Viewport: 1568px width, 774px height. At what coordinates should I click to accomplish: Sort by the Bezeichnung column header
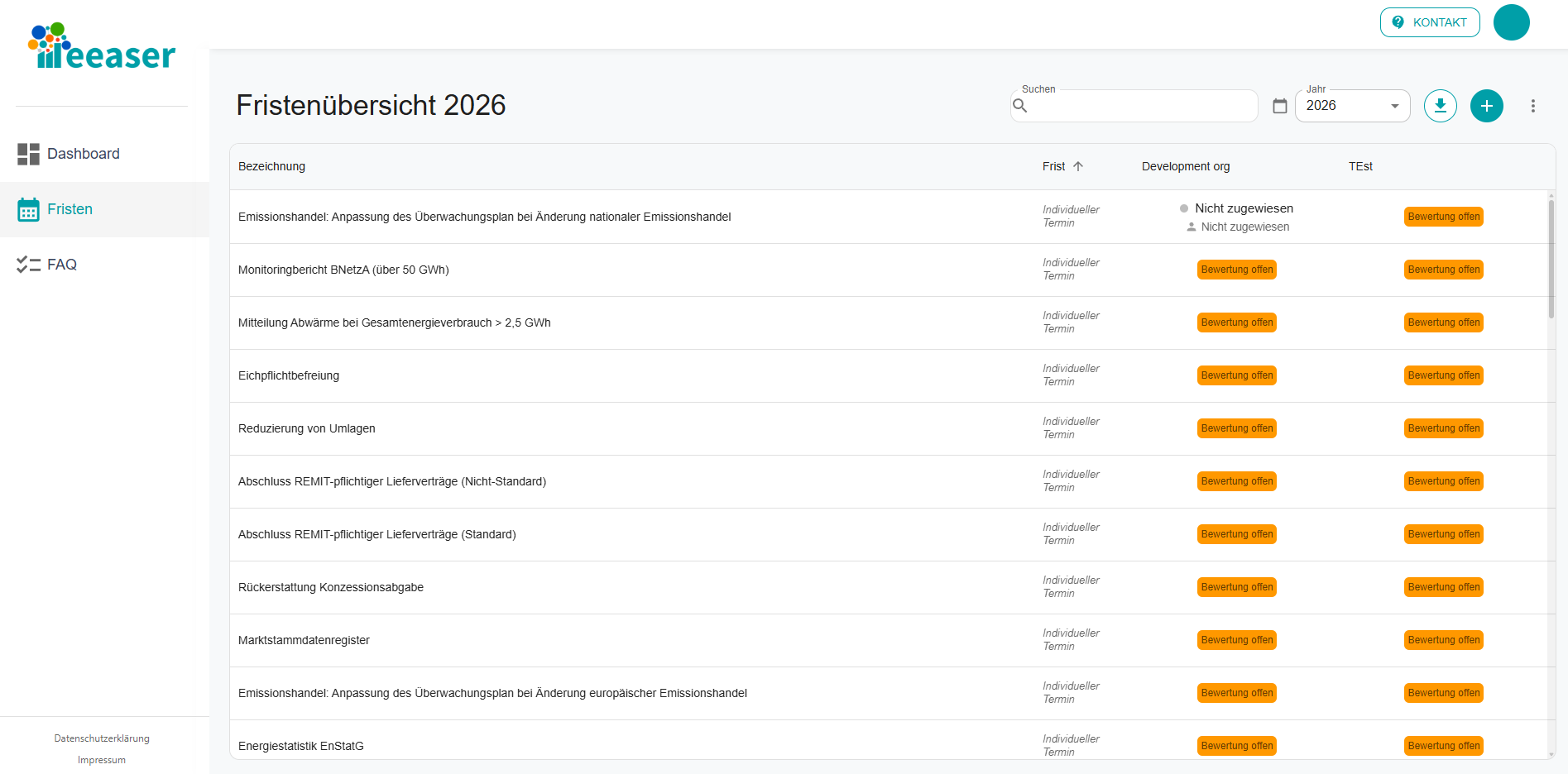tap(271, 166)
